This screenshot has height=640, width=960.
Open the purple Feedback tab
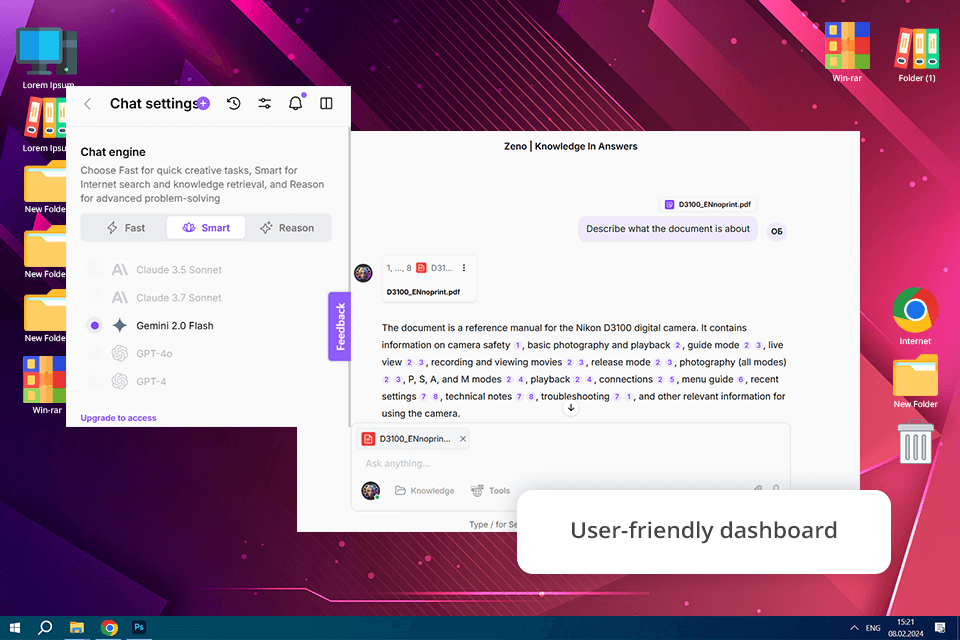(x=340, y=326)
